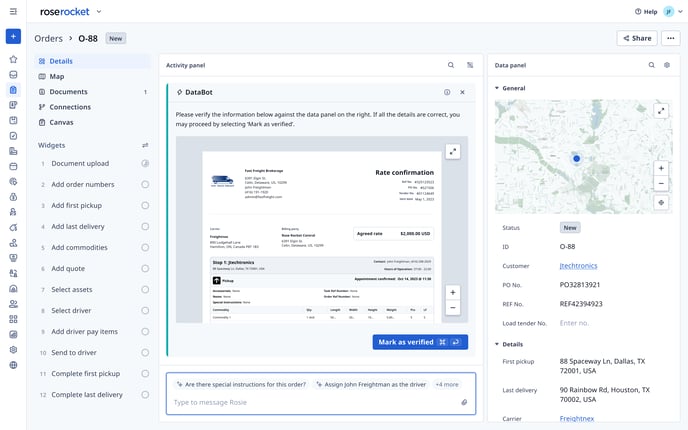This screenshot has width=688, height=430.
Task: Expand the rate confirmation document preview
Action: 453,151
